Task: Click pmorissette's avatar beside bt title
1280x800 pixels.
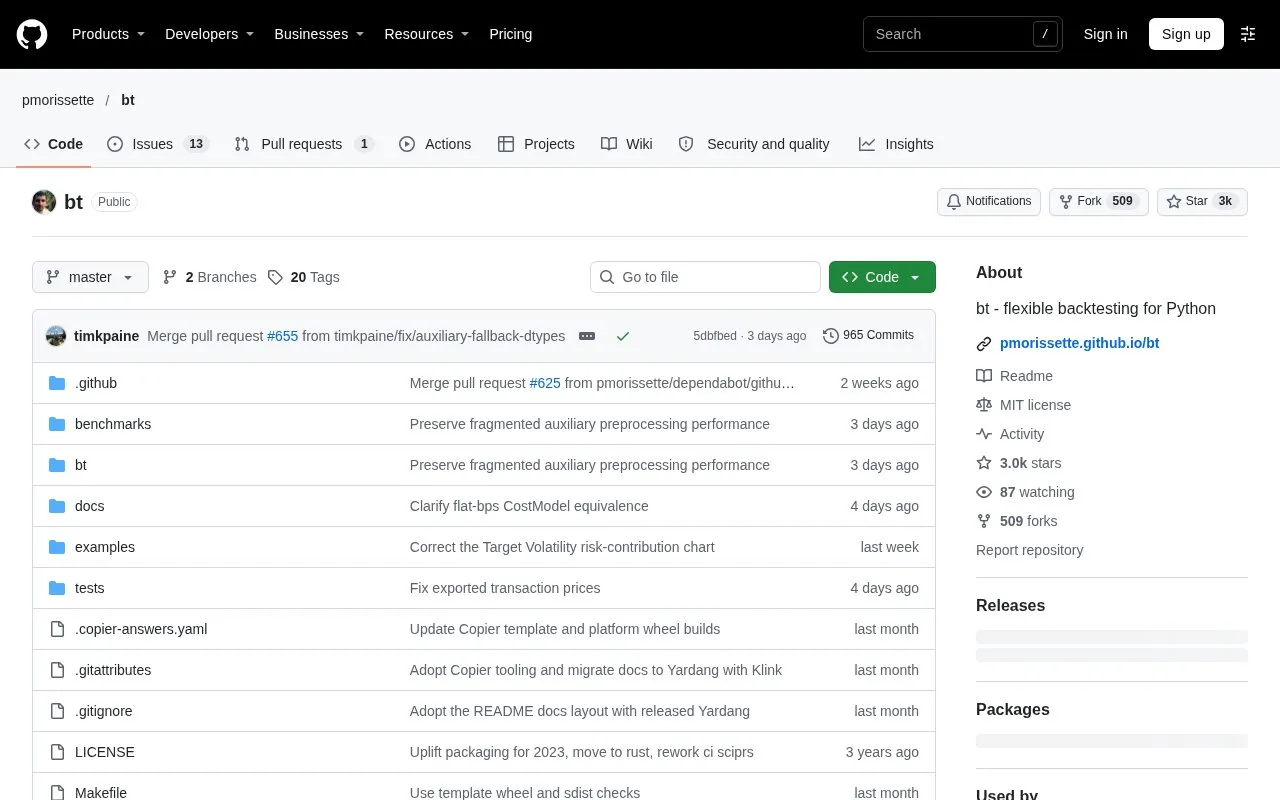Action: tap(44, 202)
